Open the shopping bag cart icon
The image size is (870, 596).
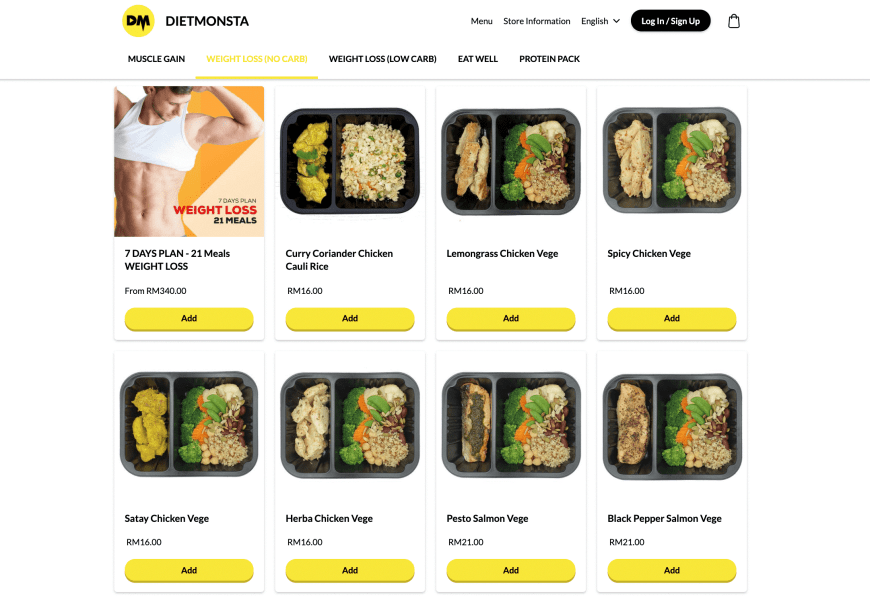(734, 21)
